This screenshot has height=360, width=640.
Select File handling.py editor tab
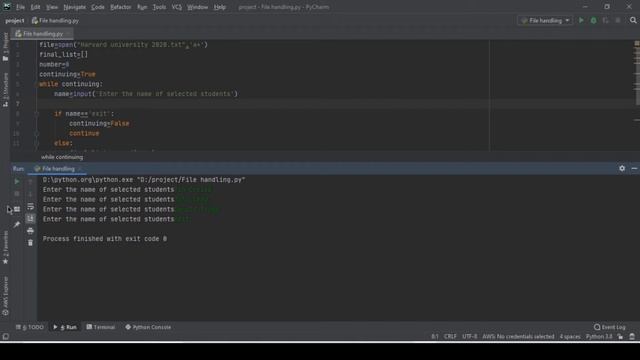[42, 34]
